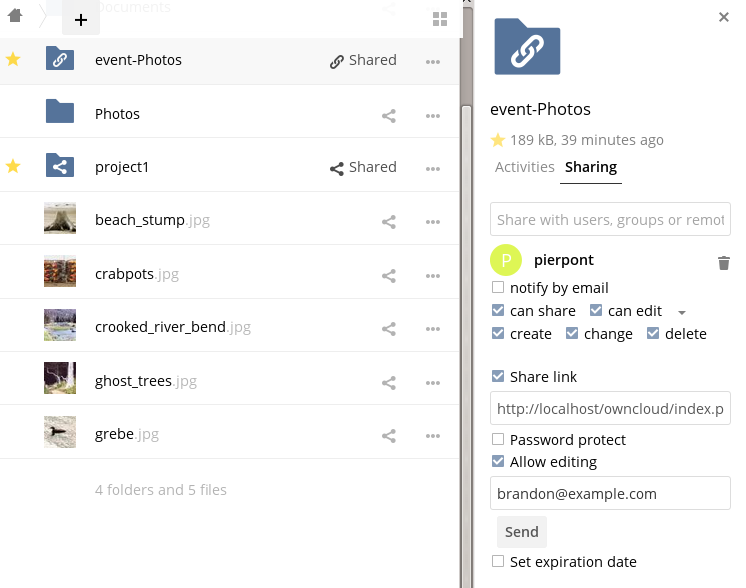The width and height of the screenshot is (746, 588).
Task: Open the Shared link for event-Photos
Action: click(x=363, y=61)
